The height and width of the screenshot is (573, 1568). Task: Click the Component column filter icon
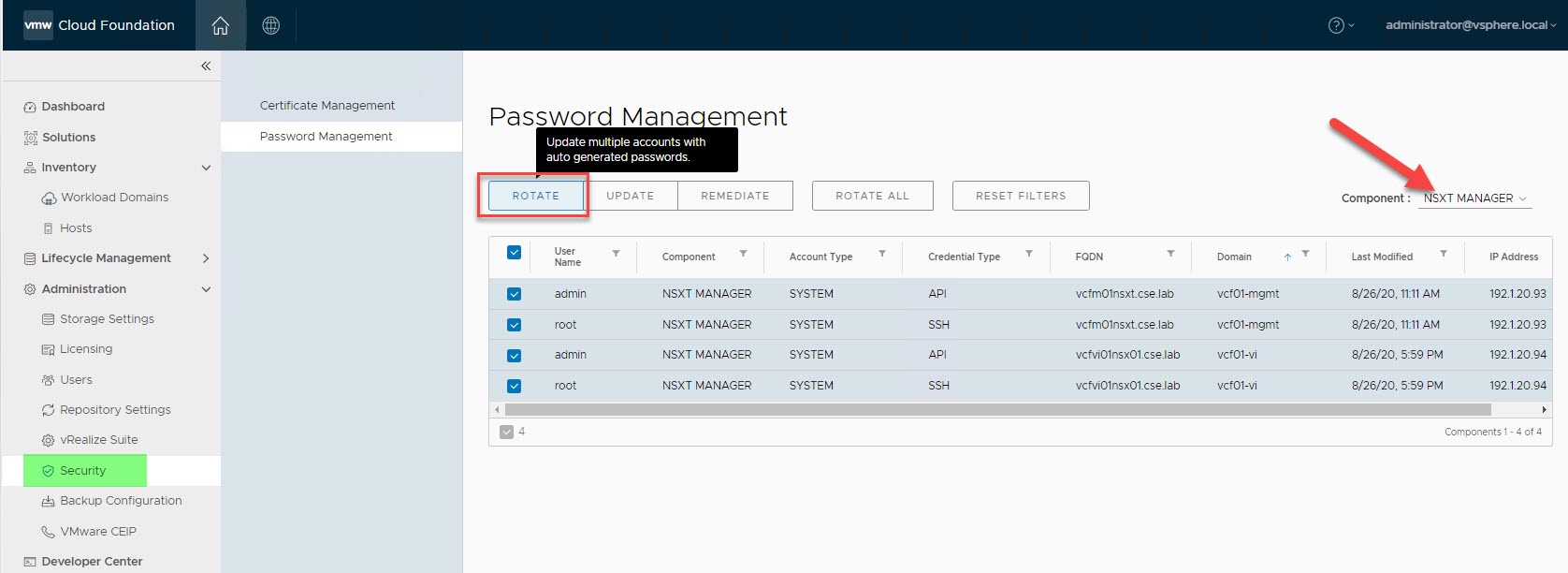tap(743, 254)
